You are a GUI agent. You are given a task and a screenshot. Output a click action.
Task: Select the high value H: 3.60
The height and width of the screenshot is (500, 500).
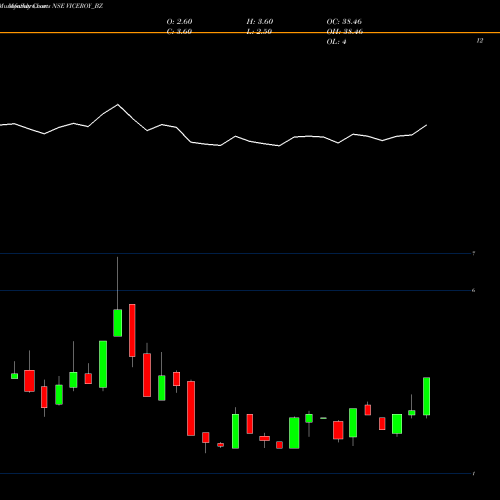pyautogui.click(x=260, y=21)
